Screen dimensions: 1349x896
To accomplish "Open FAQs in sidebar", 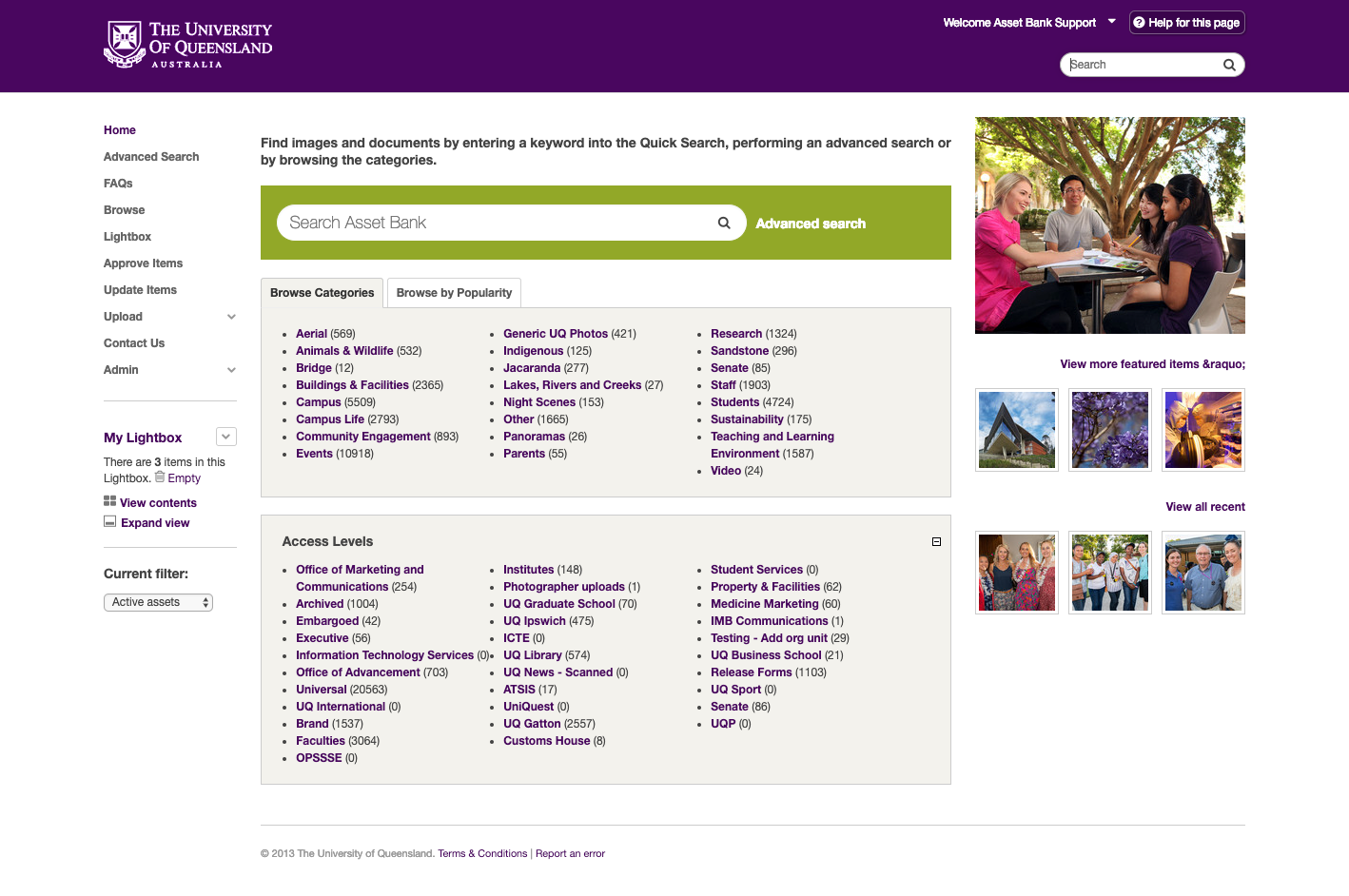I will 118,184.
